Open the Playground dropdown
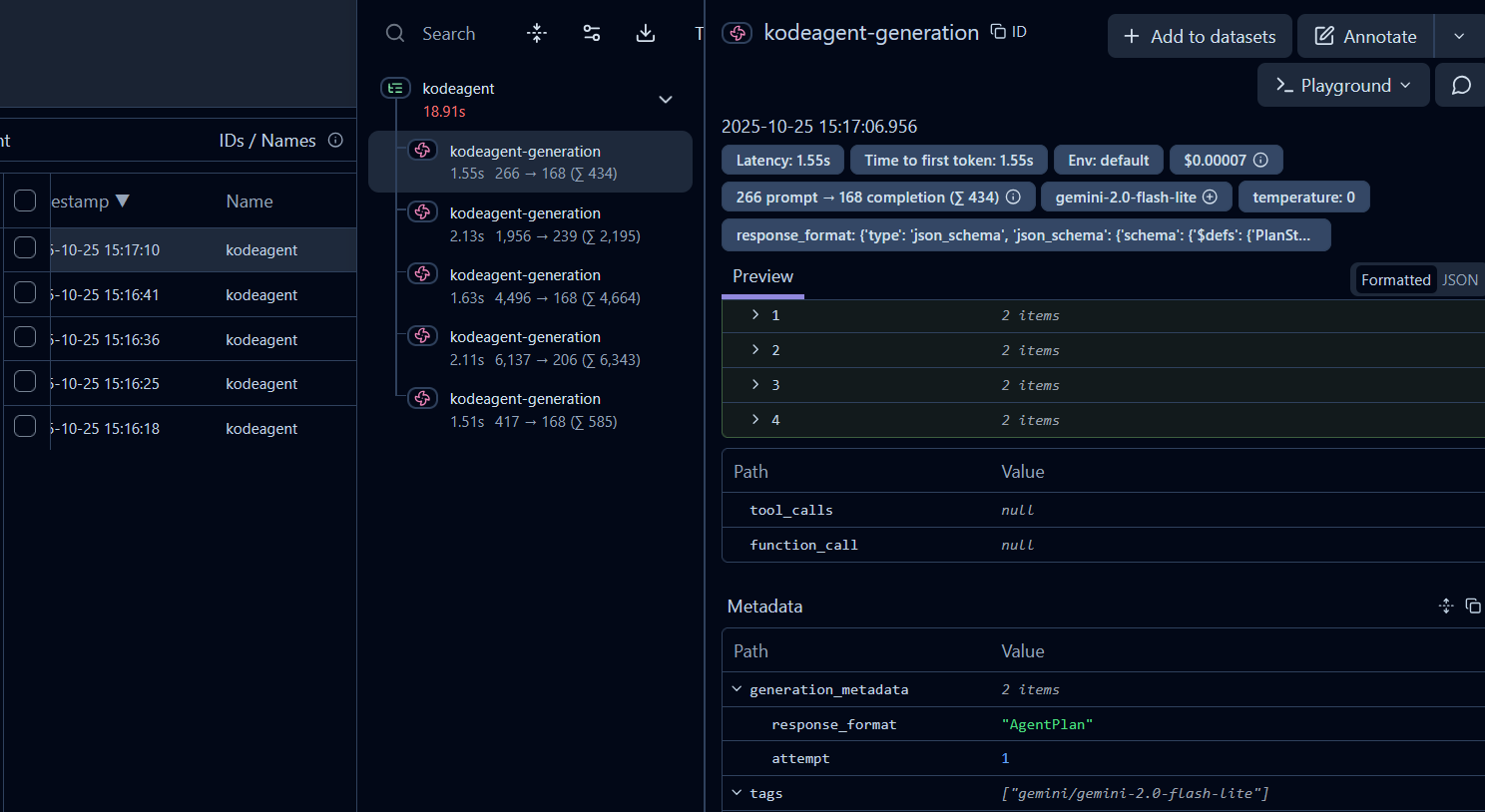 coord(1343,86)
